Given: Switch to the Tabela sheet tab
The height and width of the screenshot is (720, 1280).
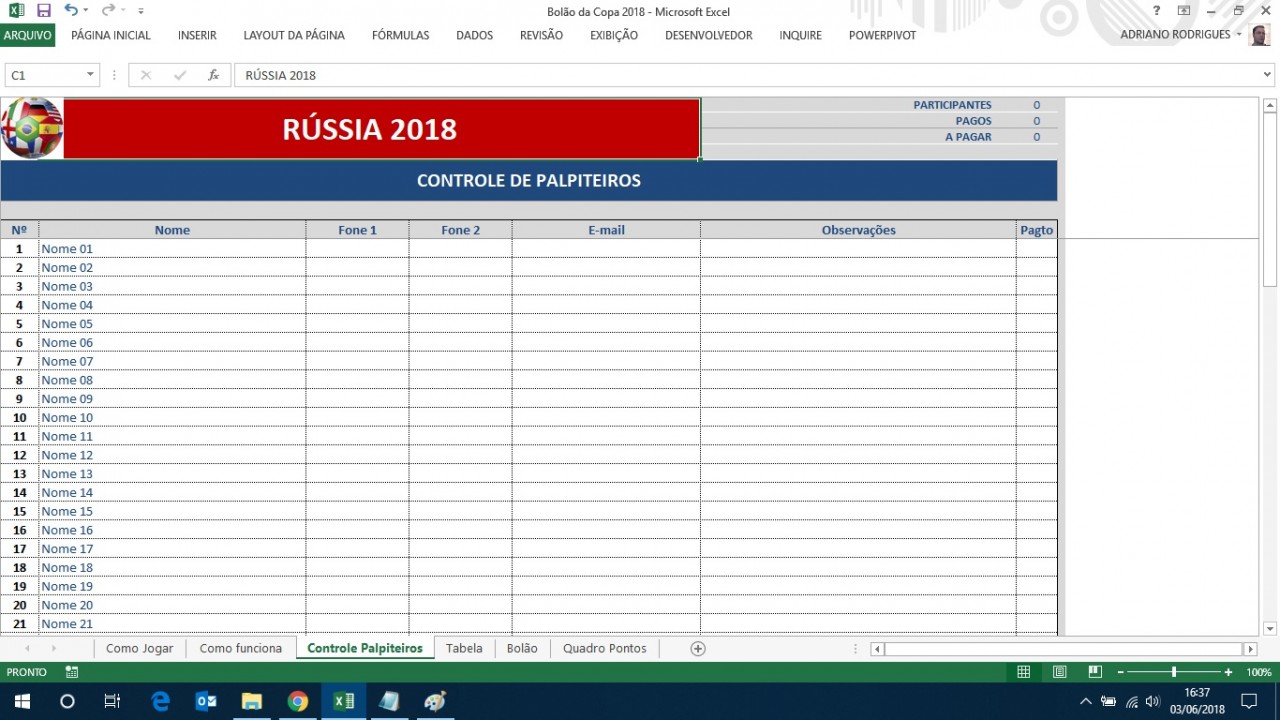Looking at the screenshot, I should point(464,649).
